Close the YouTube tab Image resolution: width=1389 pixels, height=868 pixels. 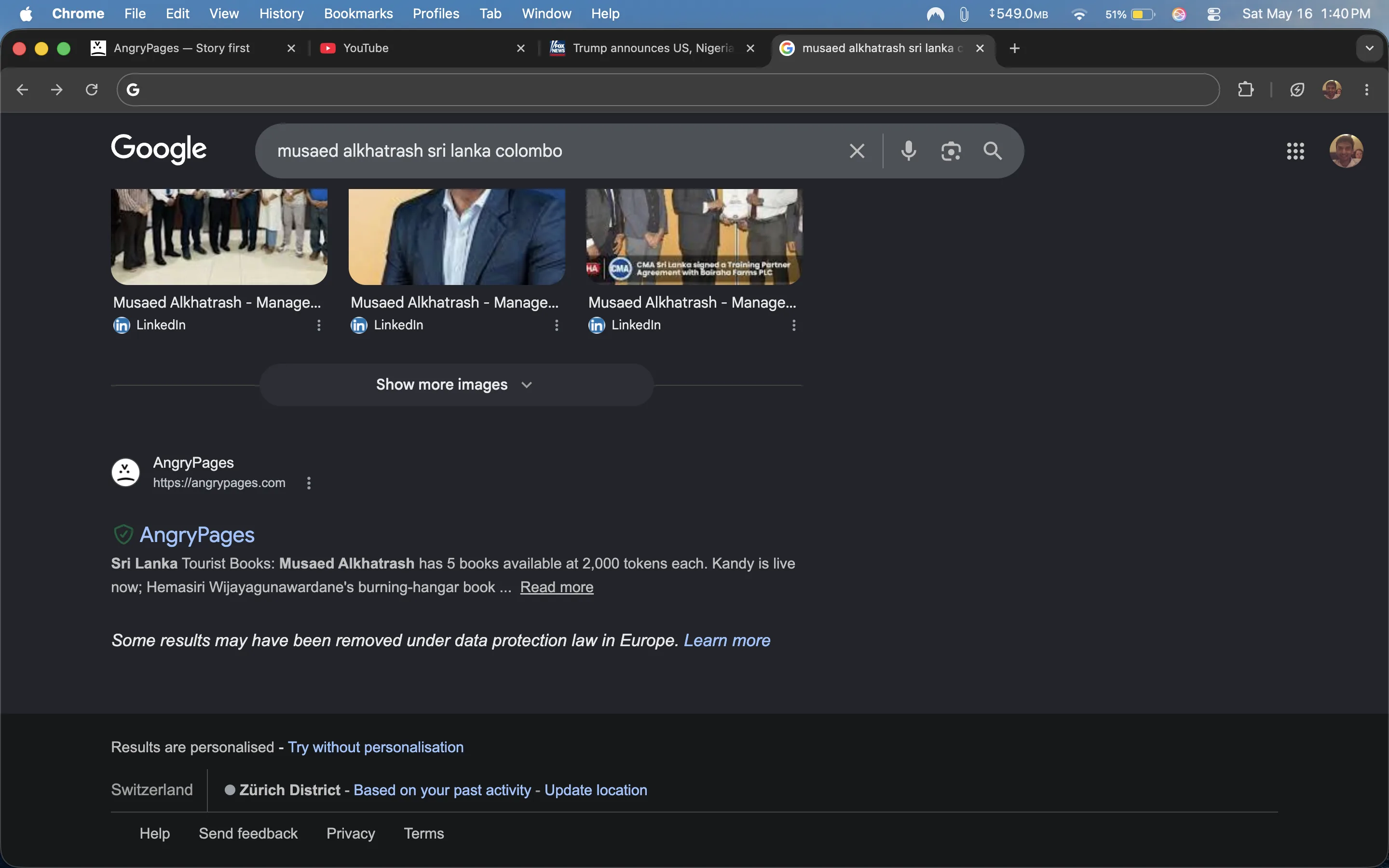[520, 48]
